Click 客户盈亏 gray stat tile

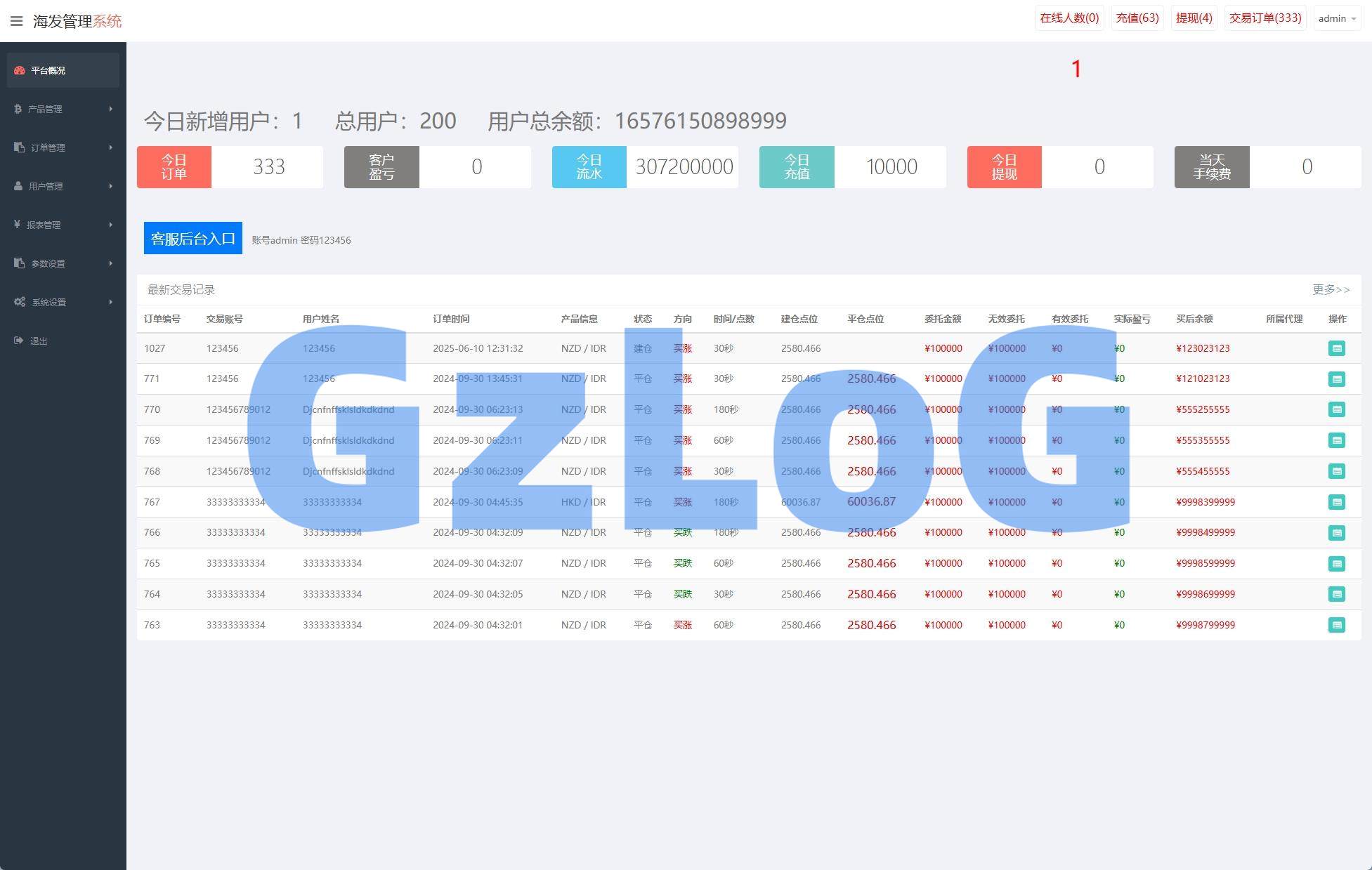pyautogui.click(x=381, y=167)
